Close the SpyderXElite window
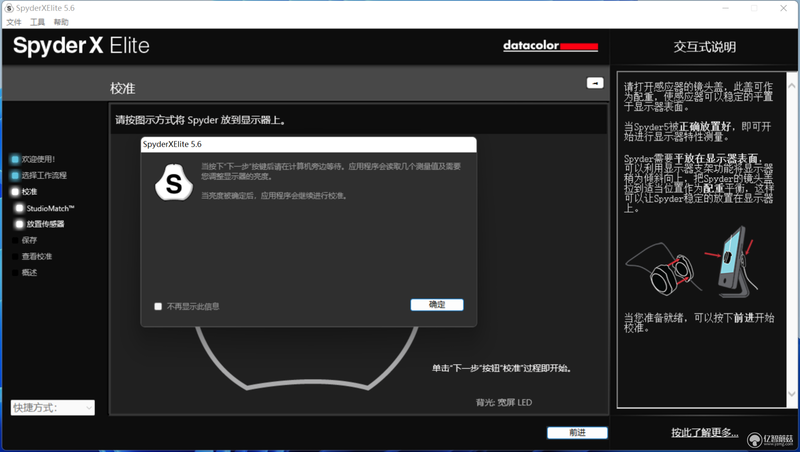The height and width of the screenshot is (452, 800). click(x=783, y=8)
